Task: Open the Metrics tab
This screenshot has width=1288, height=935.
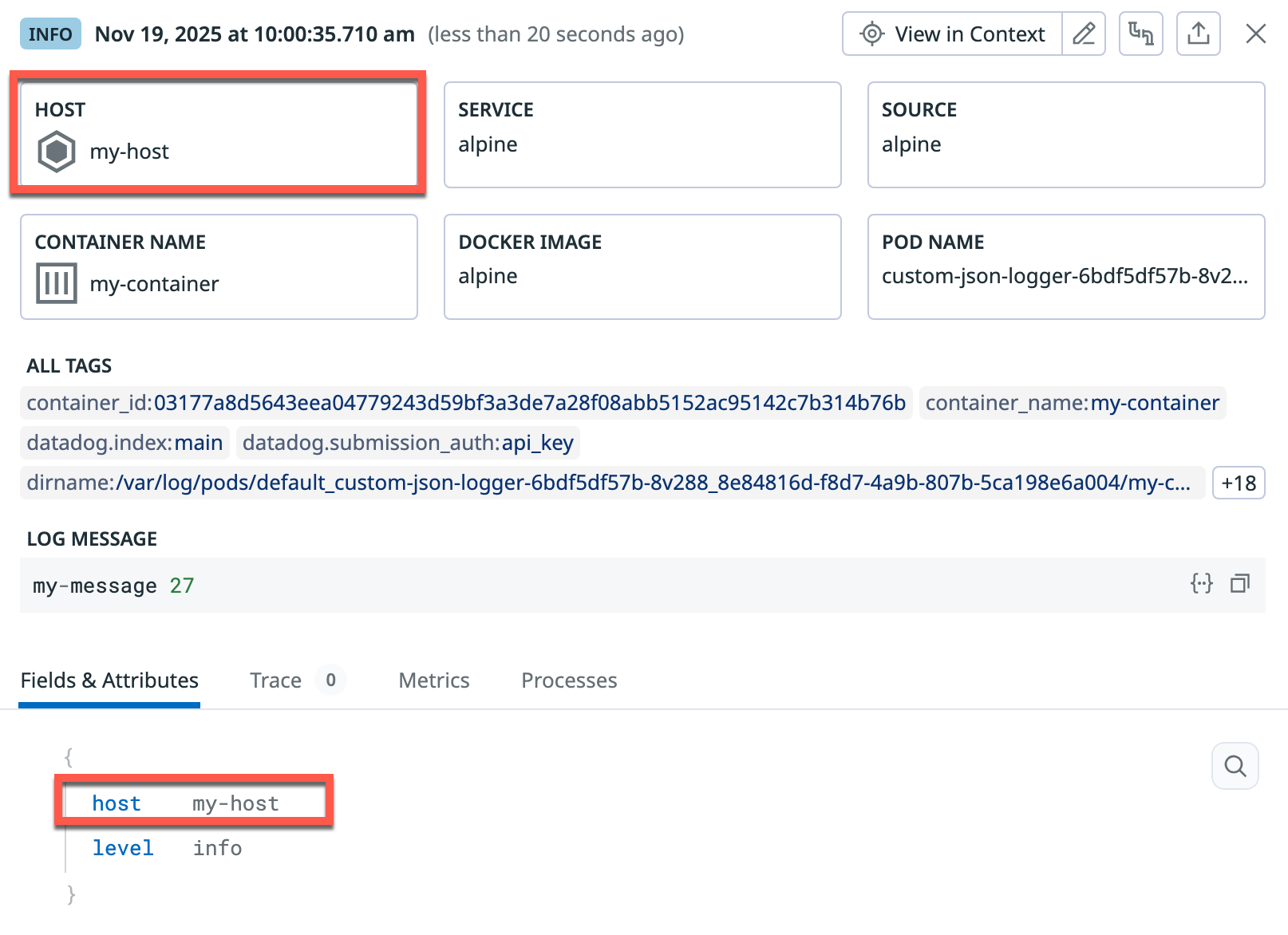Action: pyautogui.click(x=433, y=681)
